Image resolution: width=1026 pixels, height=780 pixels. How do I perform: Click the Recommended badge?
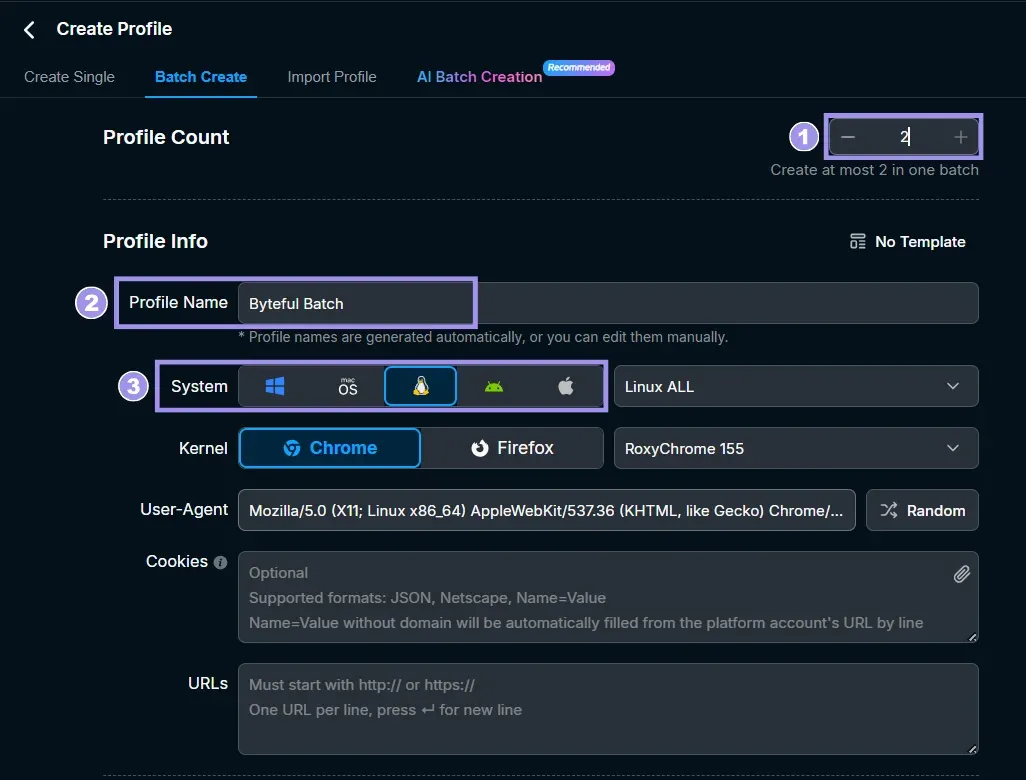pyautogui.click(x=579, y=67)
